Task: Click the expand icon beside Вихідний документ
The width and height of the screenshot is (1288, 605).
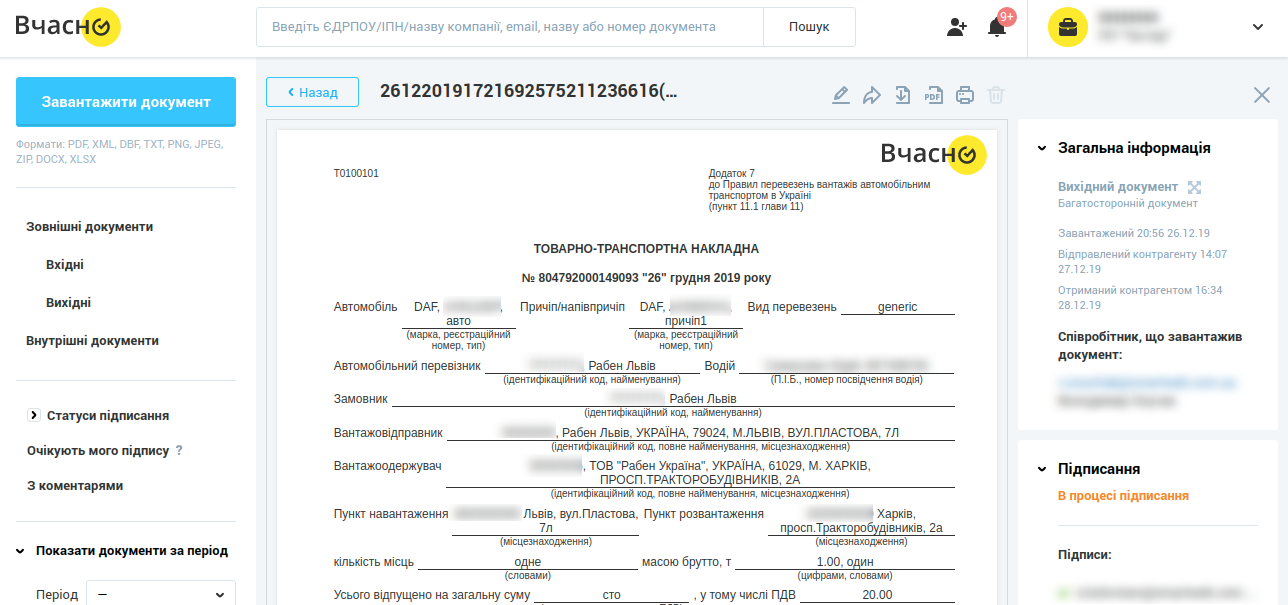Action: [x=1194, y=187]
